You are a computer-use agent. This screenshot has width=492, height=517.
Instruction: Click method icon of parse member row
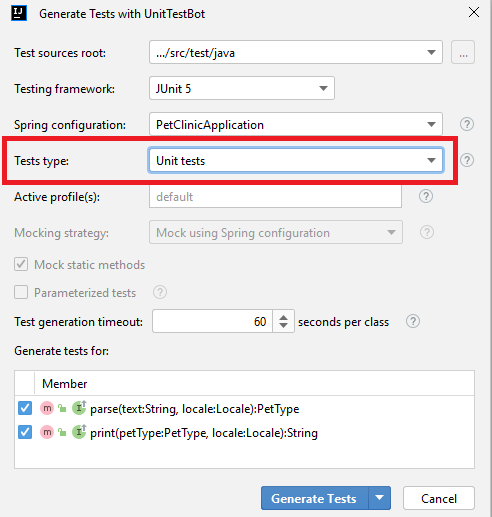point(47,408)
